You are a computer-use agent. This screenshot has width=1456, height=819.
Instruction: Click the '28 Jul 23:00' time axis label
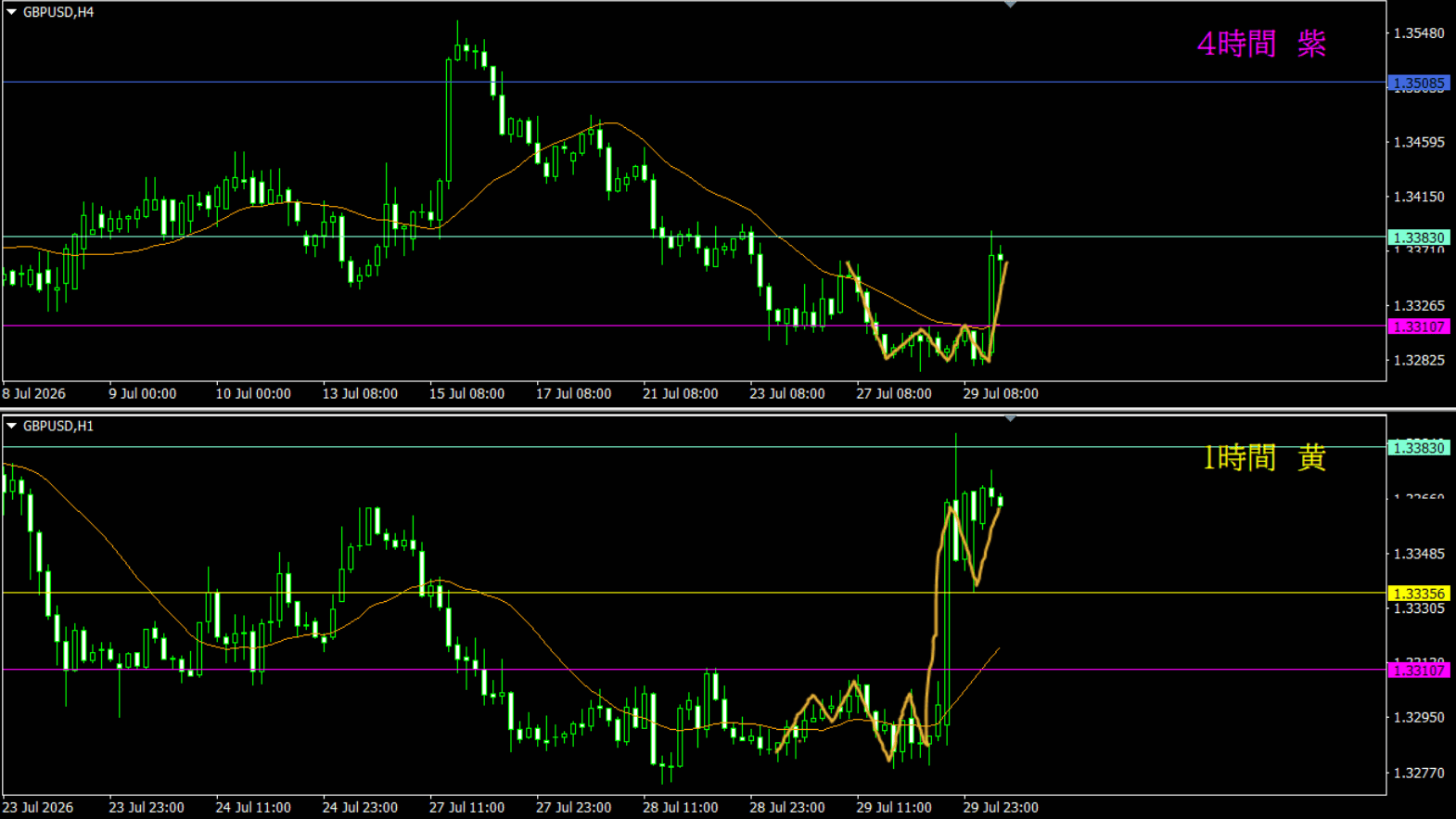pos(786,807)
